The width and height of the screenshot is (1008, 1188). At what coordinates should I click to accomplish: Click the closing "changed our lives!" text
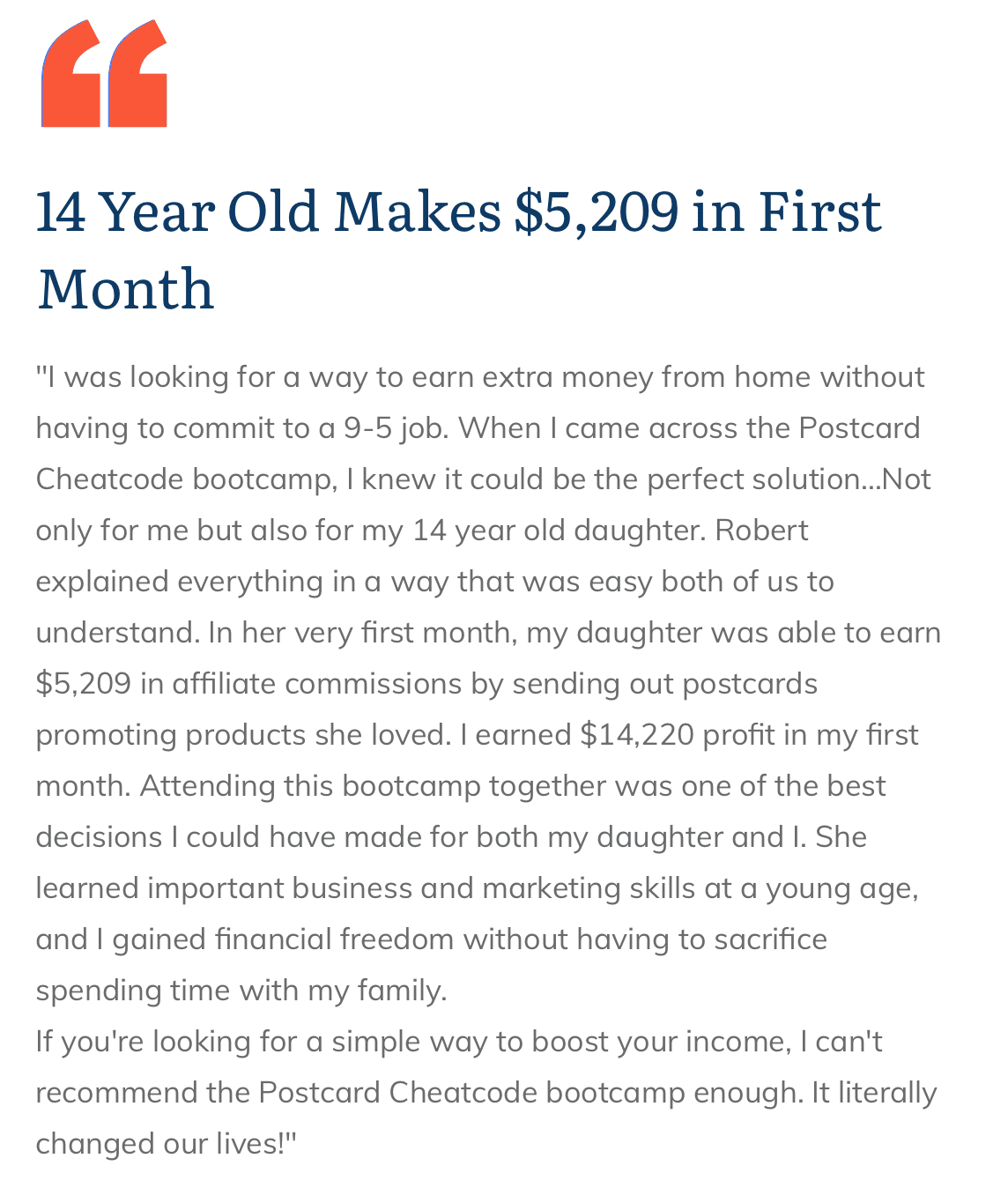point(163,1144)
